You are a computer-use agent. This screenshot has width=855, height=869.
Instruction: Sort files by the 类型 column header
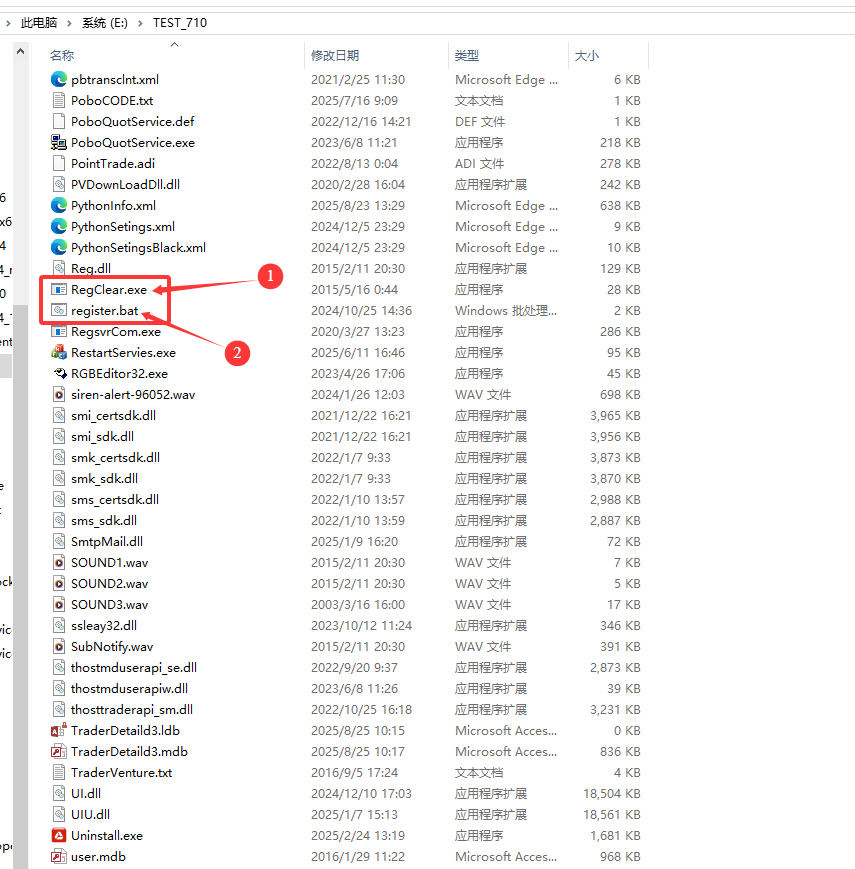(467, 55)
